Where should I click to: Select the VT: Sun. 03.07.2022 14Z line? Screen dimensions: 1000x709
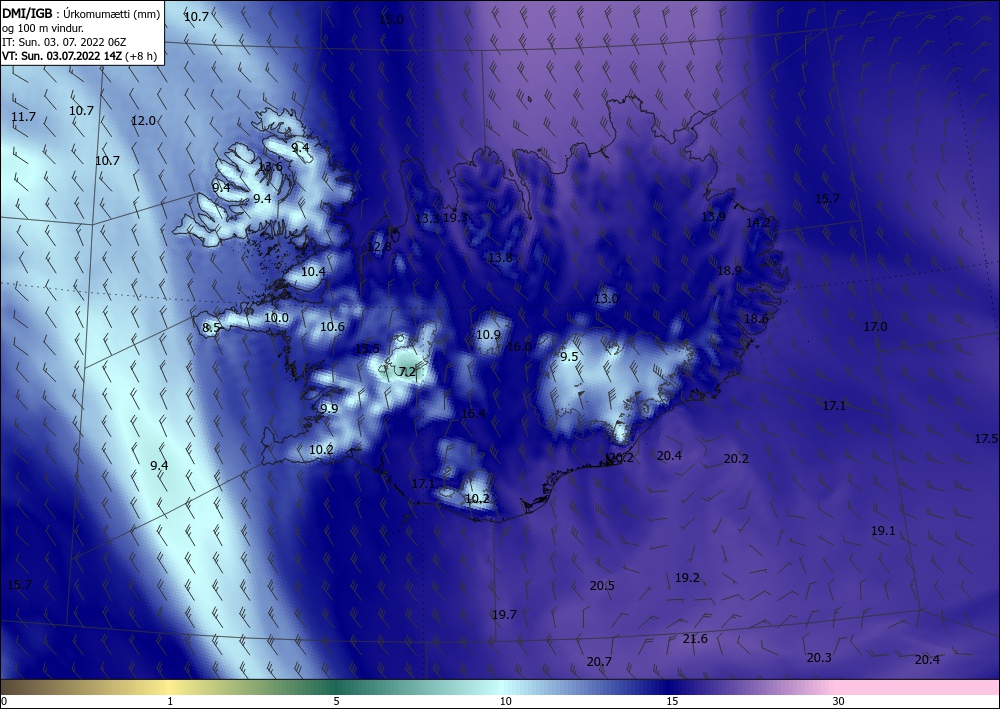click(79, 56)
